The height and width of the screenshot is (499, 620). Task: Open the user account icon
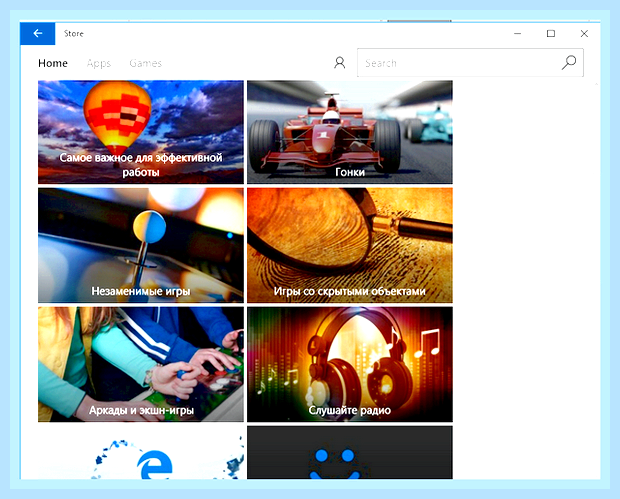pos(340,62)
